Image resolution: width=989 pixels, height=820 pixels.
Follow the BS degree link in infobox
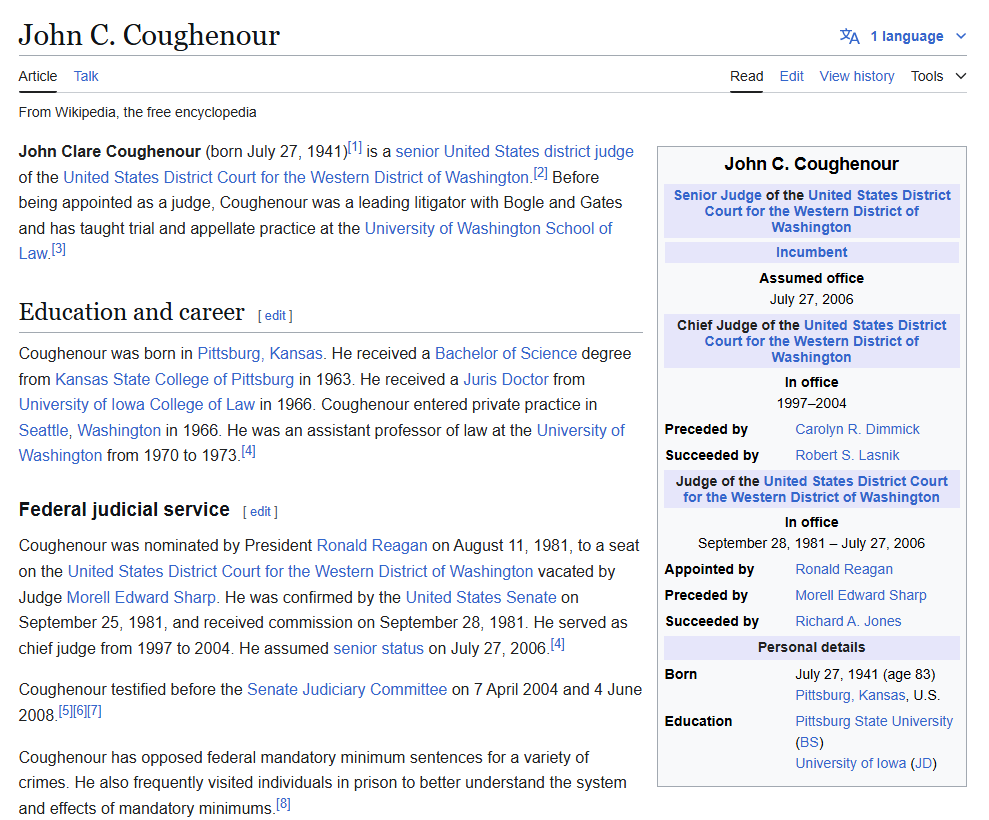[x=809, y=742]
